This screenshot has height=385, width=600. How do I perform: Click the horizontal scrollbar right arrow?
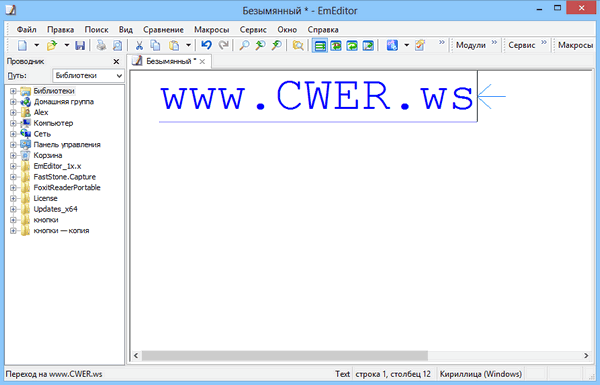coord(586,356)
